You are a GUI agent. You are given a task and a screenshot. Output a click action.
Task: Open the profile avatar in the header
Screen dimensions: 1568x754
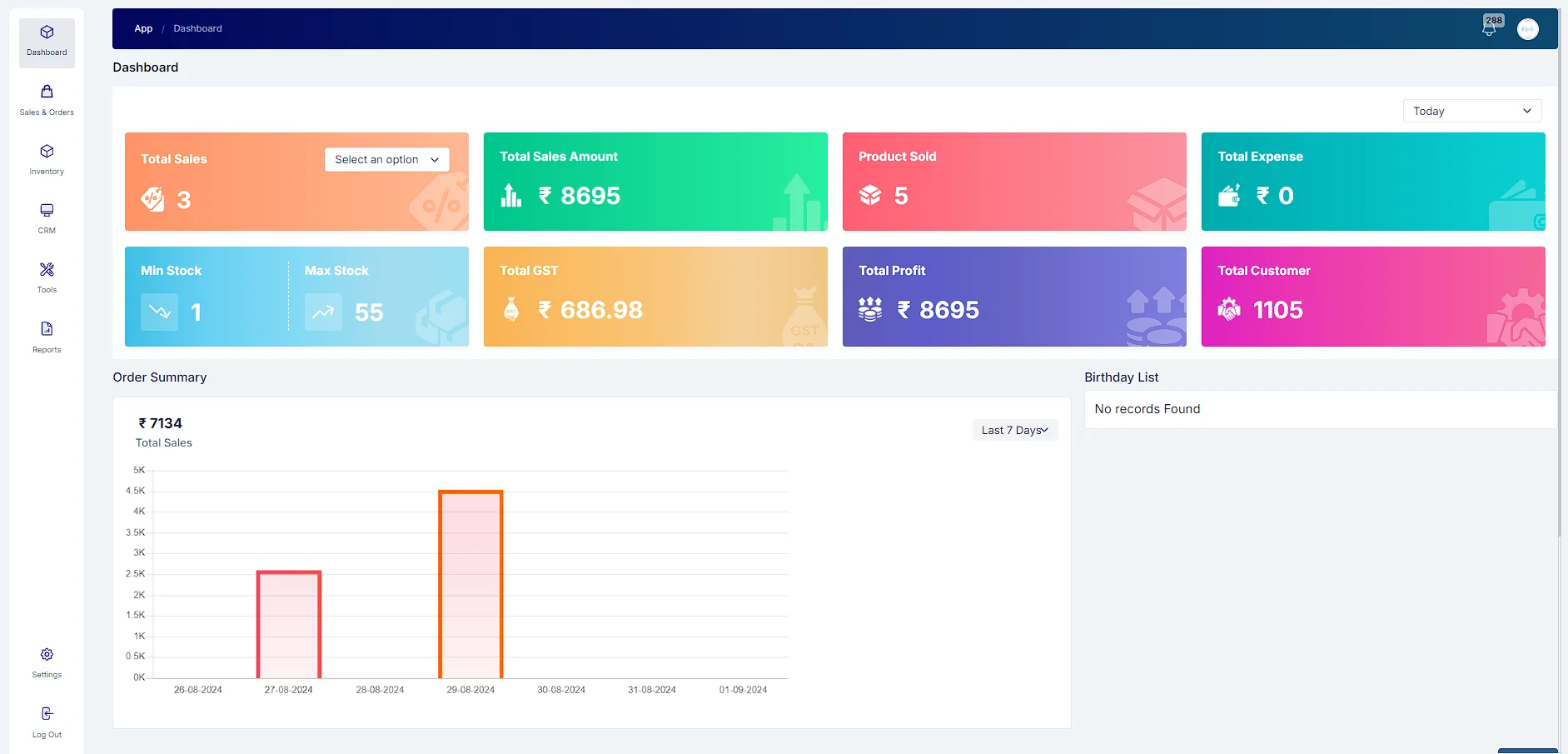[x=1527, y=28]
